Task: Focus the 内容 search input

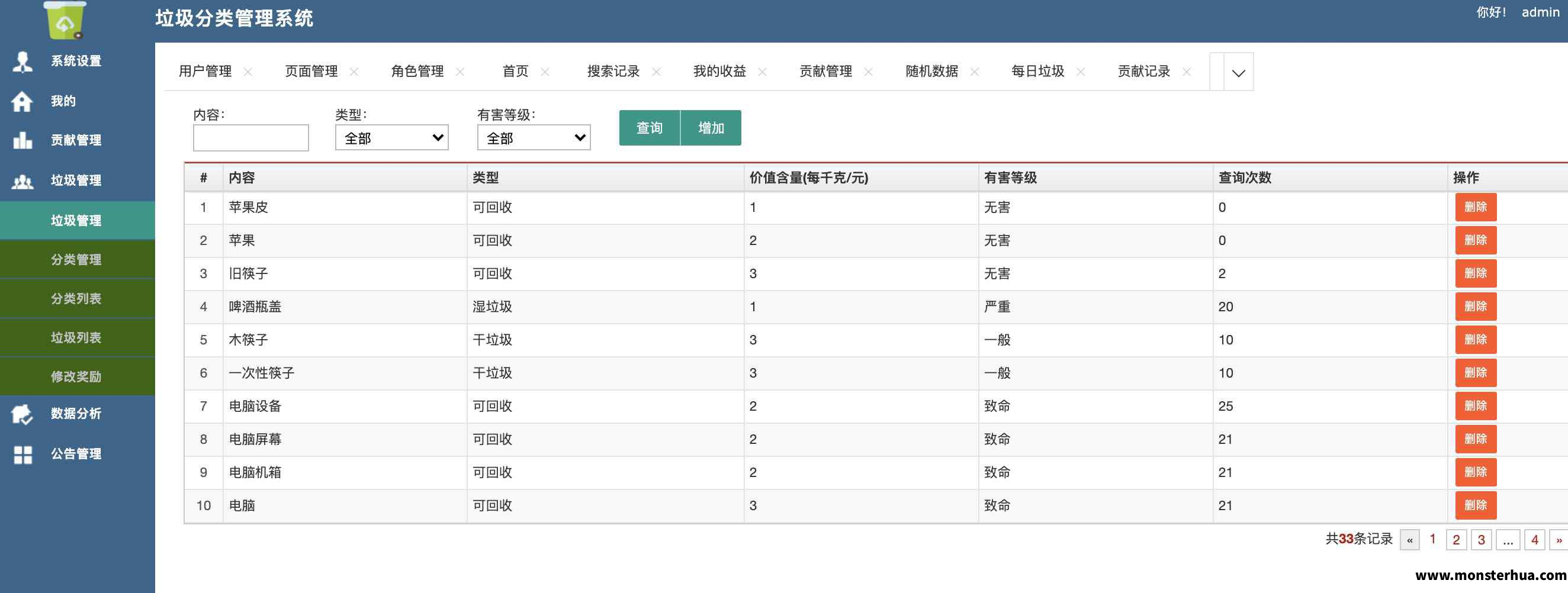Action: click(x=251, y=138)
